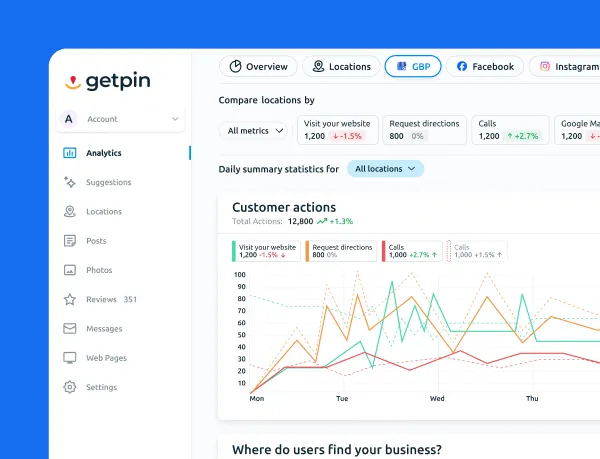Open Settings in the sidebar
Image resolution: width=600 pixels, height=459 pixels.
click(x=101, y=387)
